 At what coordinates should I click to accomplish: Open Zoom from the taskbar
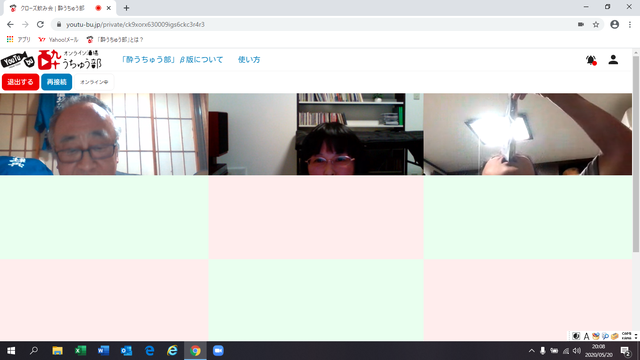[x=218, y=351]
